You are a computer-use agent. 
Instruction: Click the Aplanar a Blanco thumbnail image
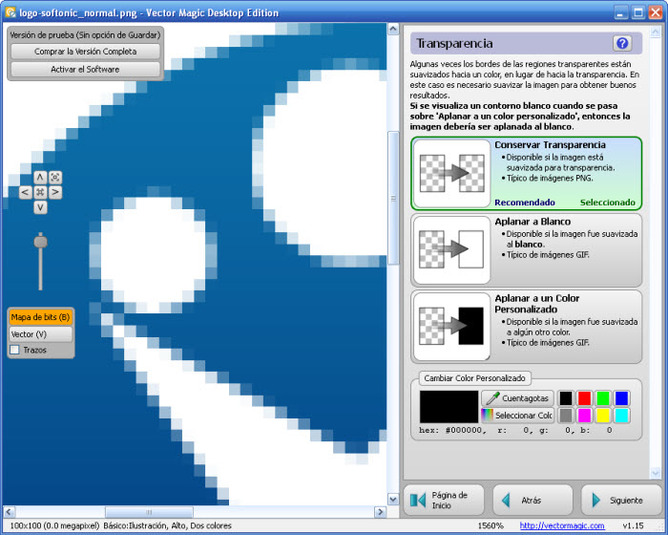tap(452, 250)
